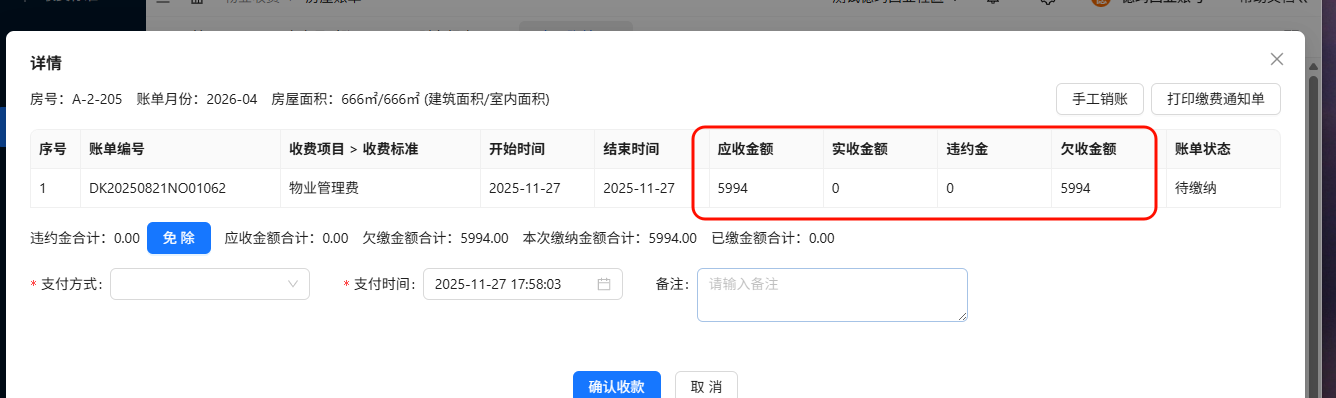Click the 取消 button
The image size is (1336, 398).
[x=707, y=387]
